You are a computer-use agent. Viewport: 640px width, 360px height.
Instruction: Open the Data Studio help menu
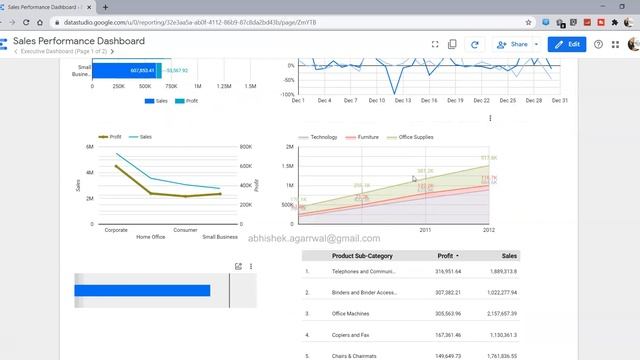coord(598,44)
